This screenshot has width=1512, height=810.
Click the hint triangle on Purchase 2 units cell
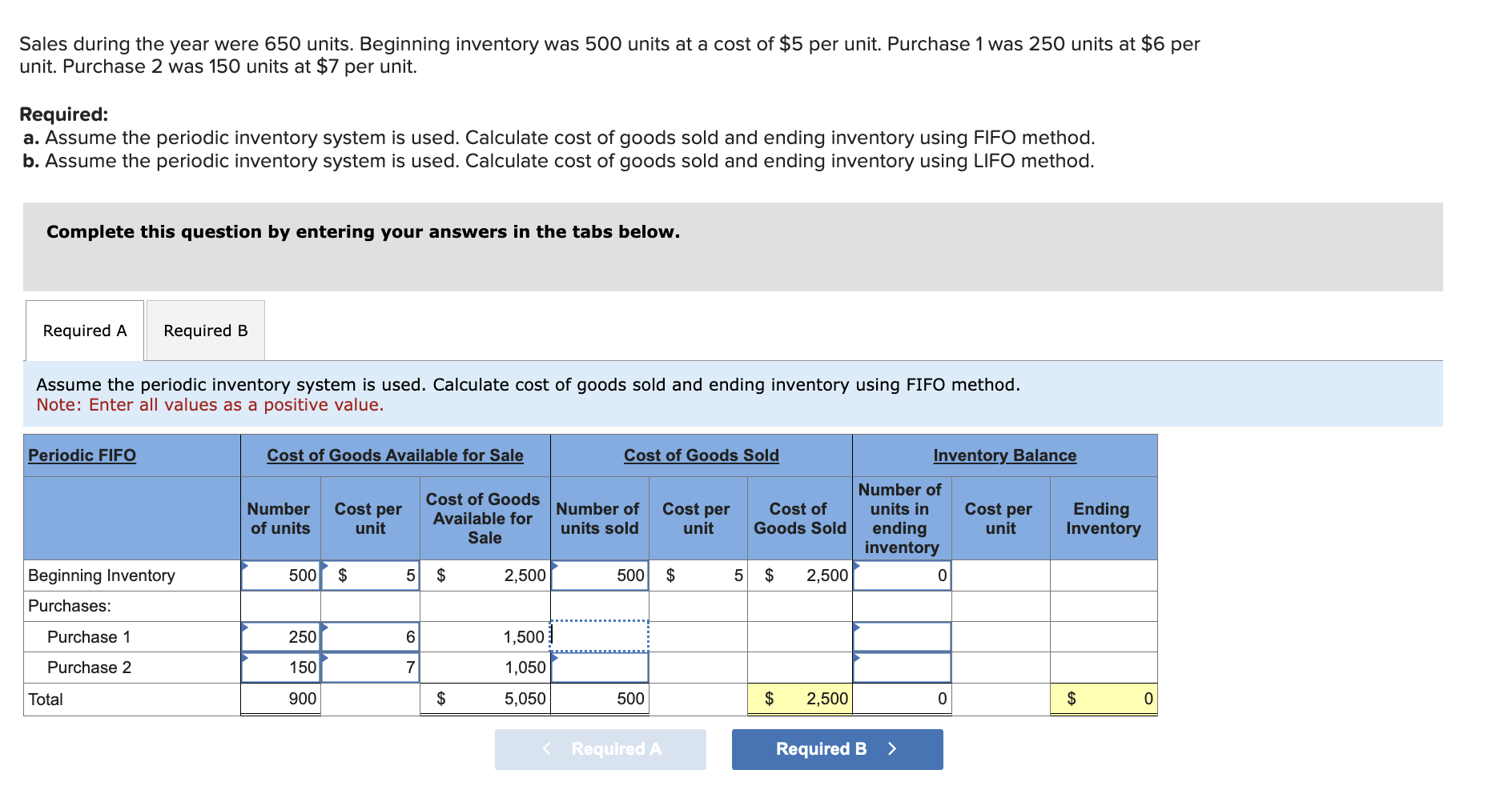pos(246,658)
